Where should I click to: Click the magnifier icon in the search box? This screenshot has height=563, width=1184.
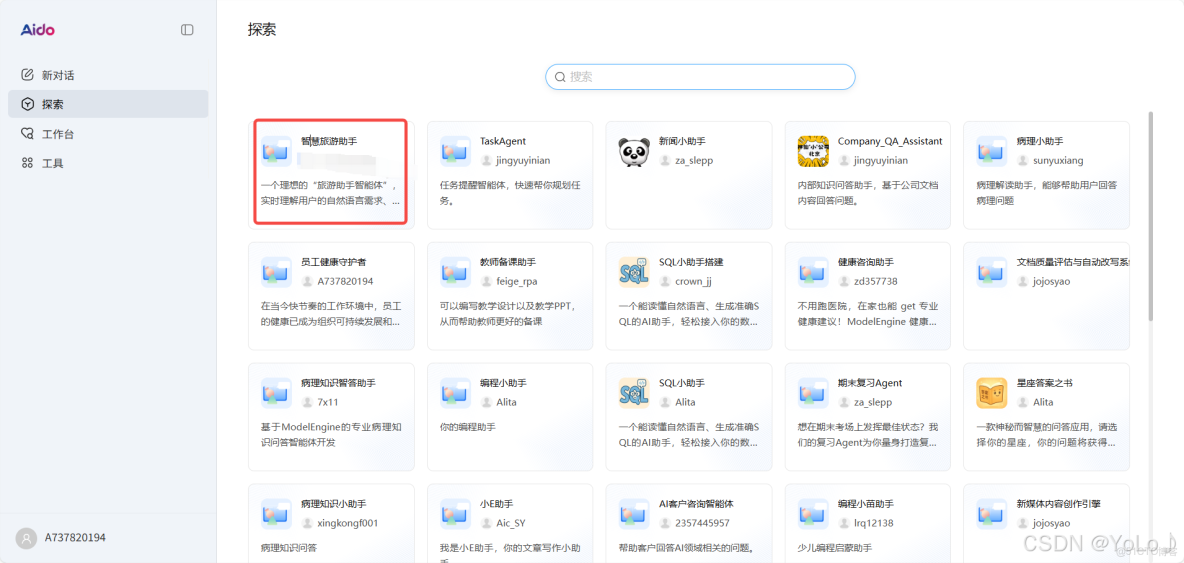[x=560, y=76]
